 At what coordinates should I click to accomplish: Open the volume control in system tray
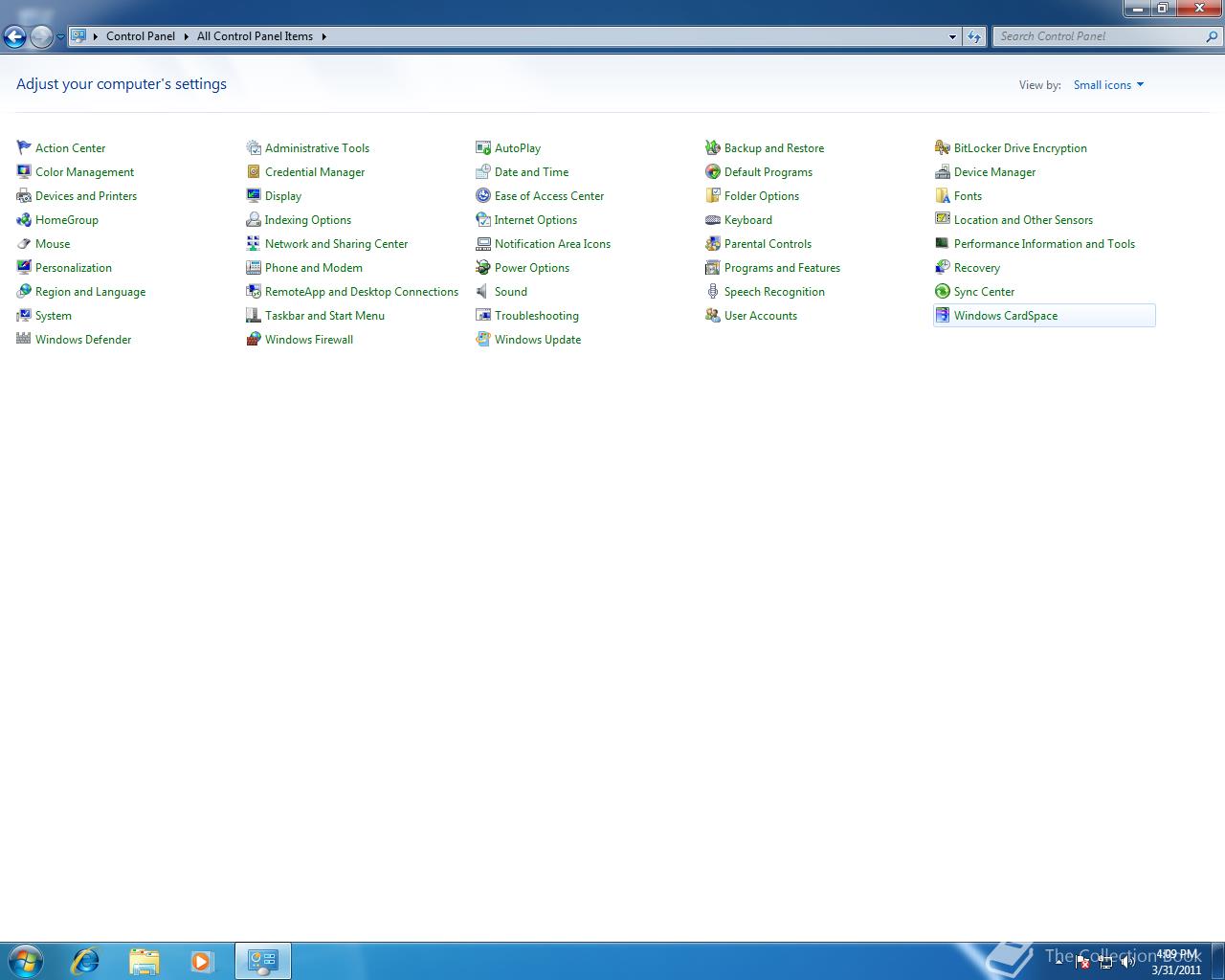tap(1129, 961)
